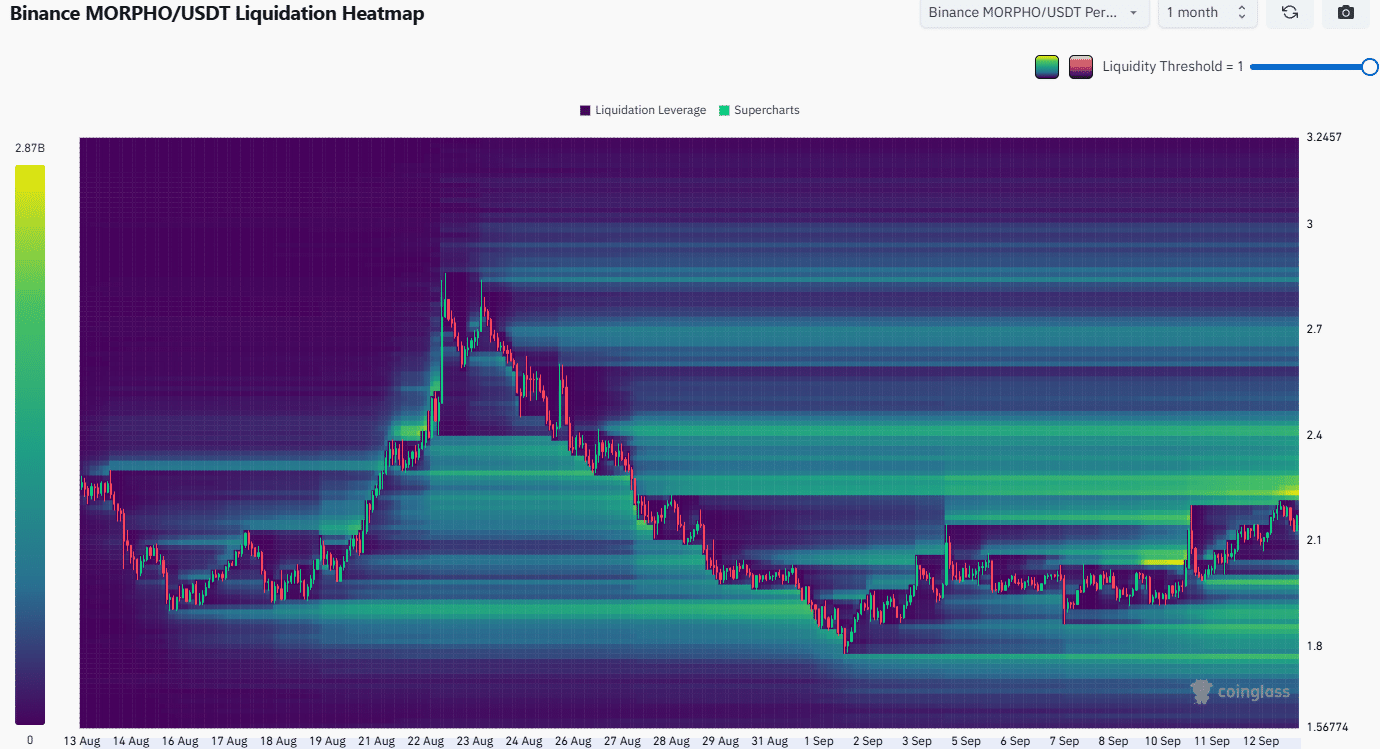This screenshot has height=749, width=1380.
Task: Click the 3.2457 top price axis label
Action: [x=1324, y=137]
